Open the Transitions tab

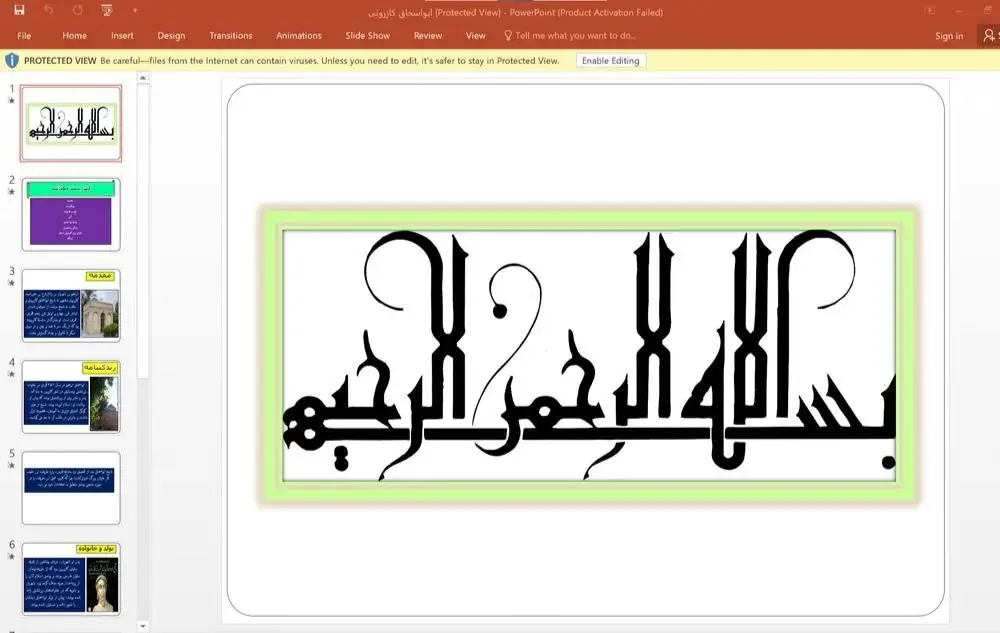click(231, 36)
